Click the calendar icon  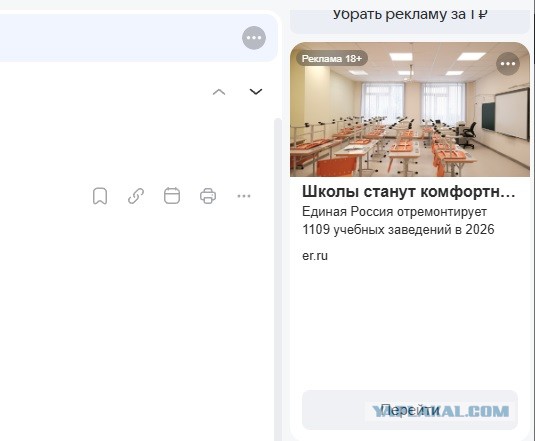click(172, 196)
